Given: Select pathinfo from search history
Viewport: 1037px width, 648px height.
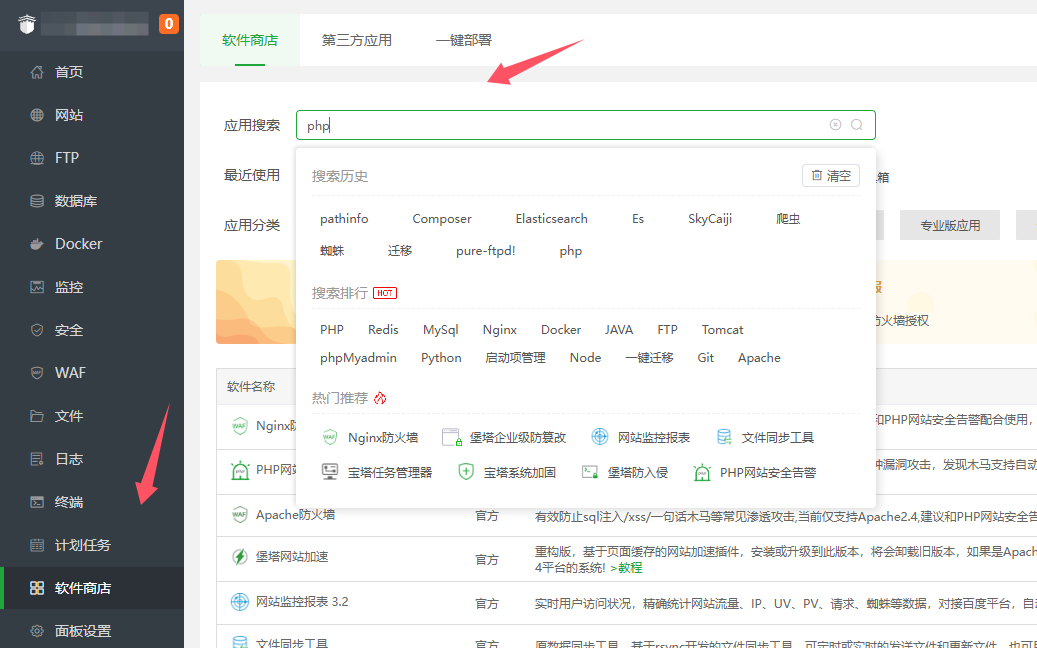Looking at the screenshot, I should click(344, 219).
